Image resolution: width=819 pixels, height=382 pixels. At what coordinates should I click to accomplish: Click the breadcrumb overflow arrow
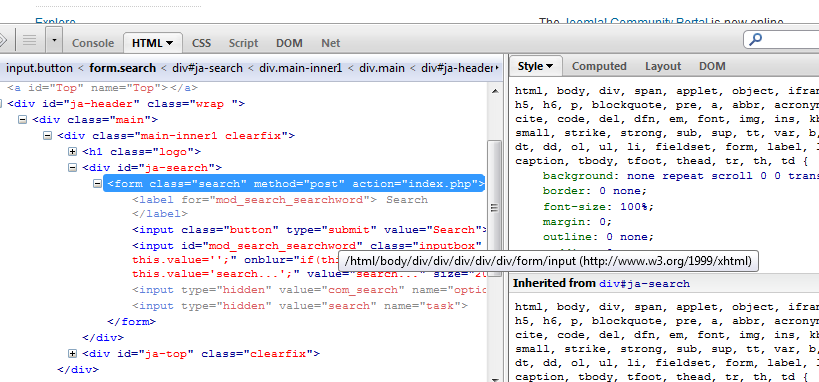coord(496,68)
